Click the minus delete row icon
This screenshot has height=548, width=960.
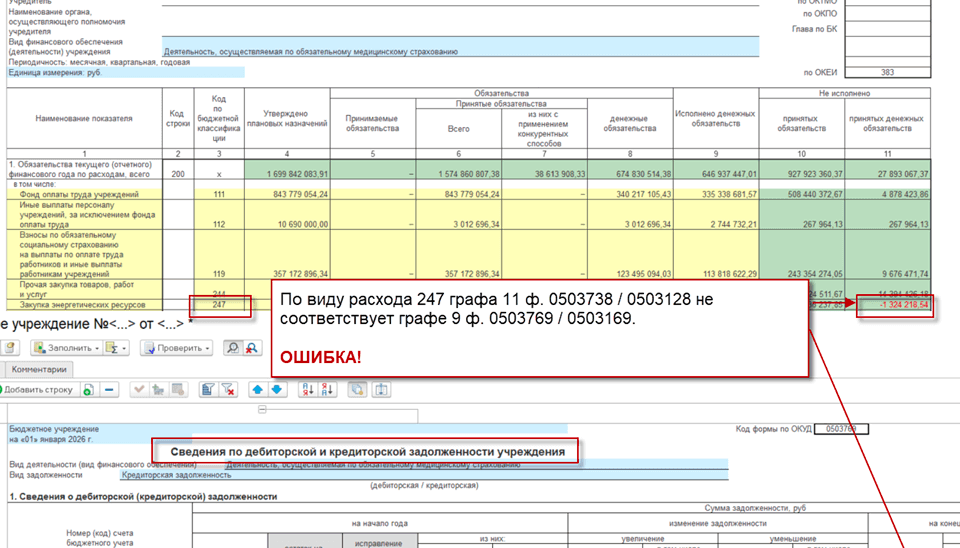(110, 389)
